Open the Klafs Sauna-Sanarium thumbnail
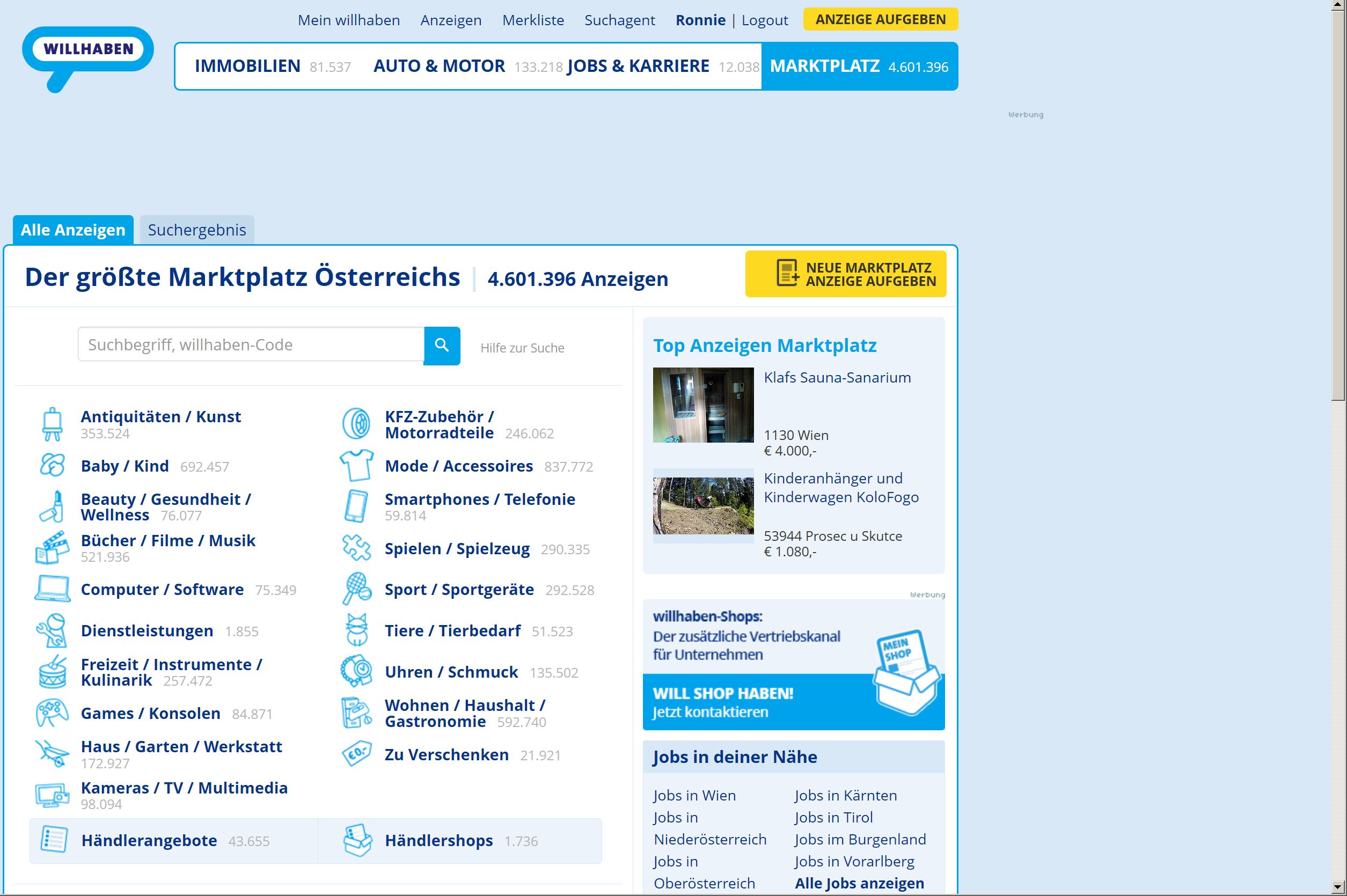 pos(703,405)
